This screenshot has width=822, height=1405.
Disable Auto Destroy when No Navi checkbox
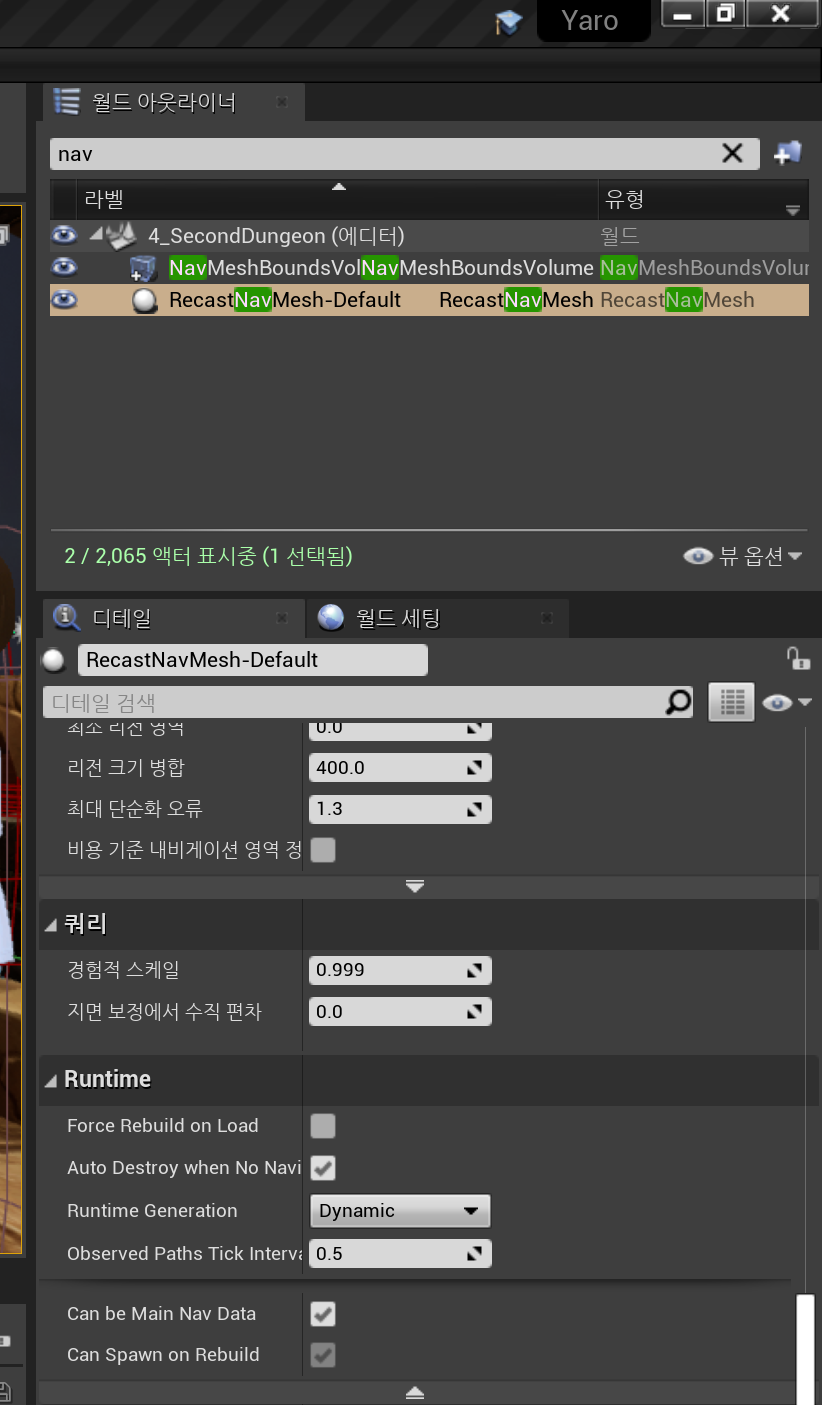tap(322, 1168)
